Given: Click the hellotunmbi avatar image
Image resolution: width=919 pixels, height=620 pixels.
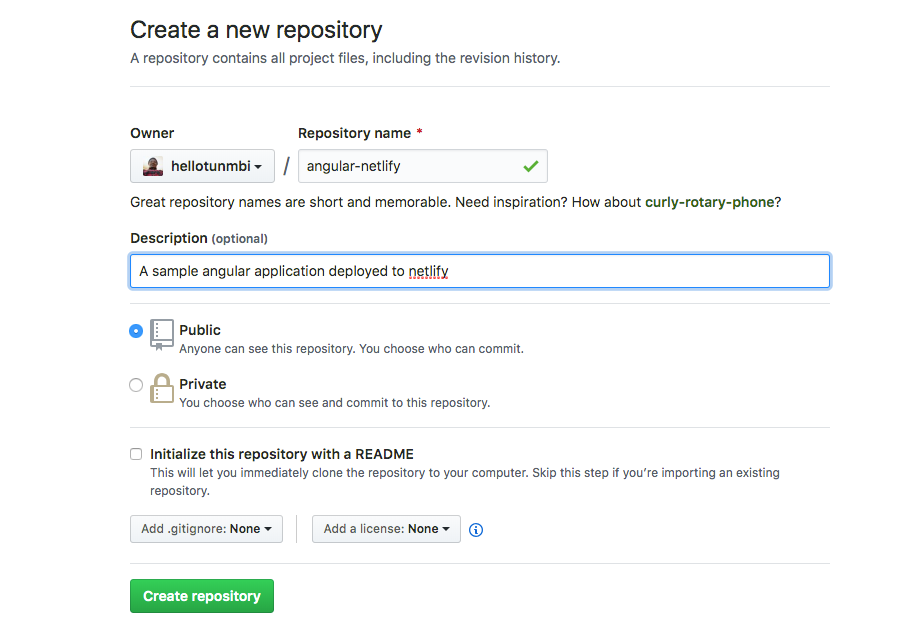Looking at the screenshot, I should tap(153, 166).
